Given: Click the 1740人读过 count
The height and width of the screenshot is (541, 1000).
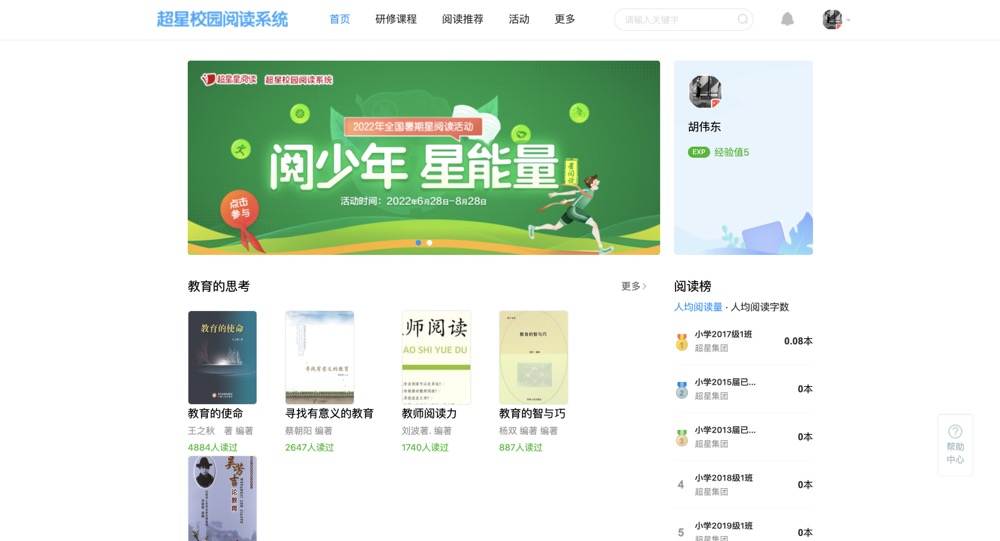Looking at the screenshot, I should click(425, 447).
